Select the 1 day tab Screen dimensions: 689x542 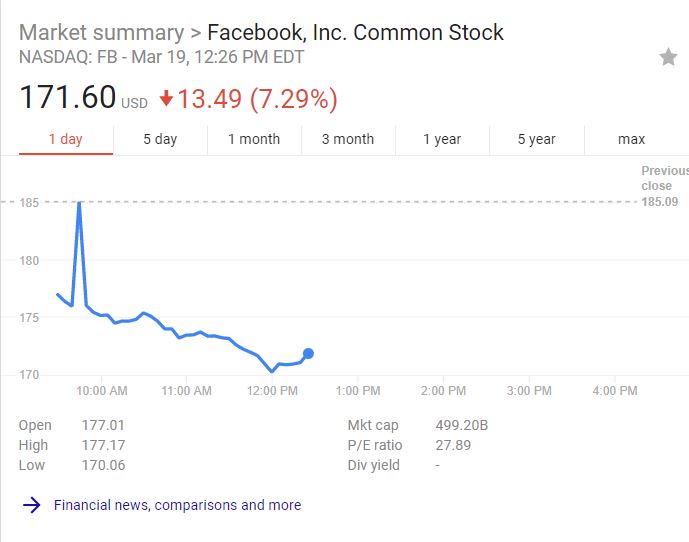coord(66,139)
